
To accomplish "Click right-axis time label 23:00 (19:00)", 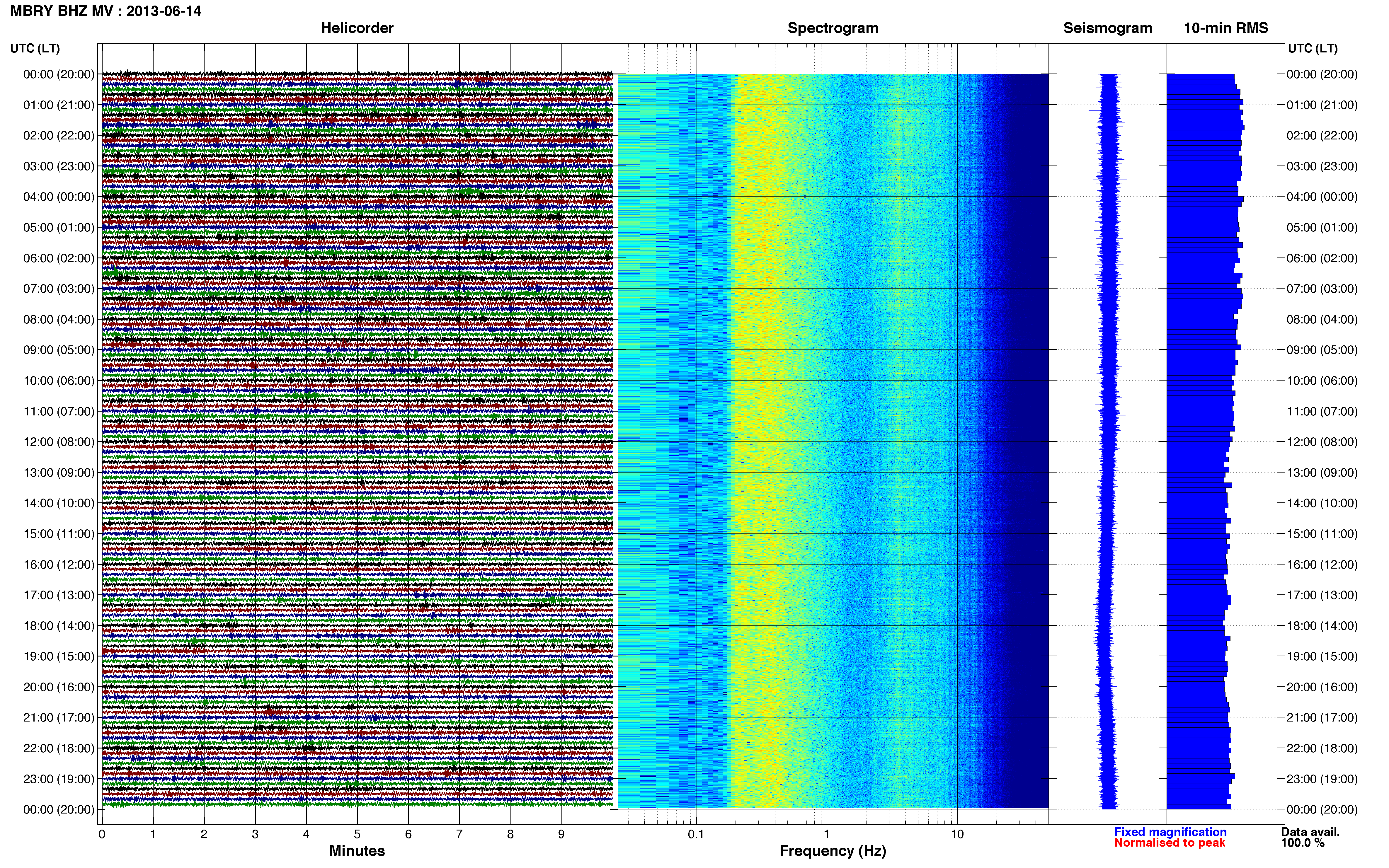I will [x=1322, y=779].
